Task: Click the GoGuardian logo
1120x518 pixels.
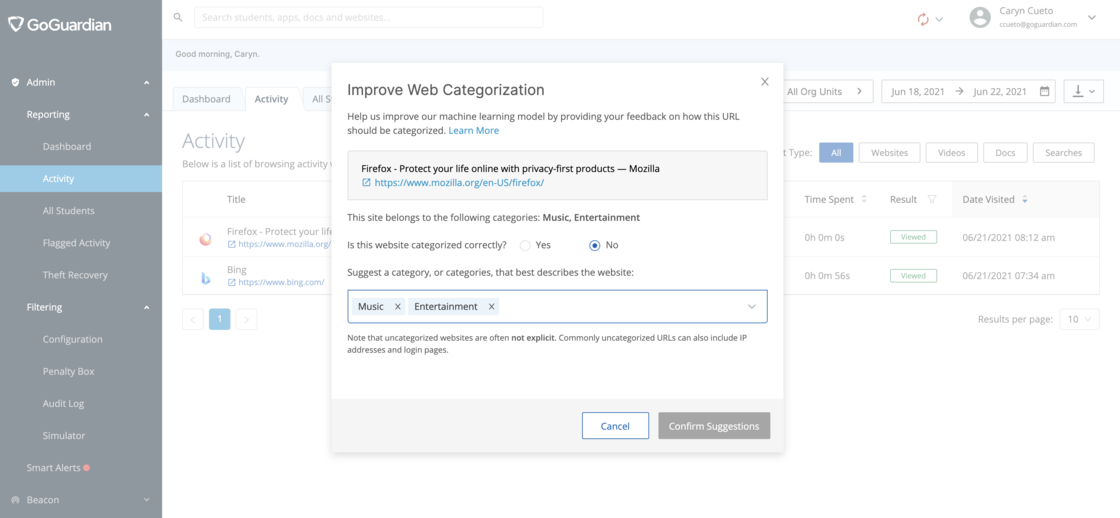Action: [60, 24]
